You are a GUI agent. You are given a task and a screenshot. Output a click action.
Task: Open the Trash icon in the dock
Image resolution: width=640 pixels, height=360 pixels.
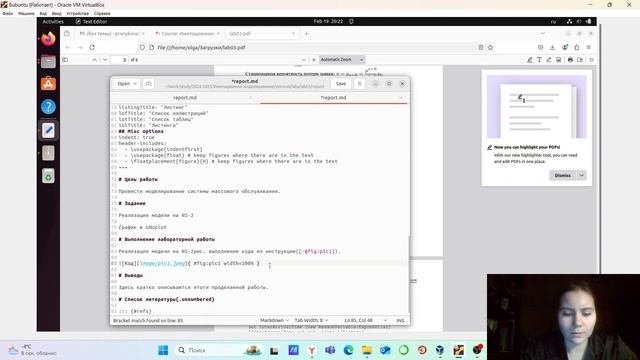tap(48, 176)
